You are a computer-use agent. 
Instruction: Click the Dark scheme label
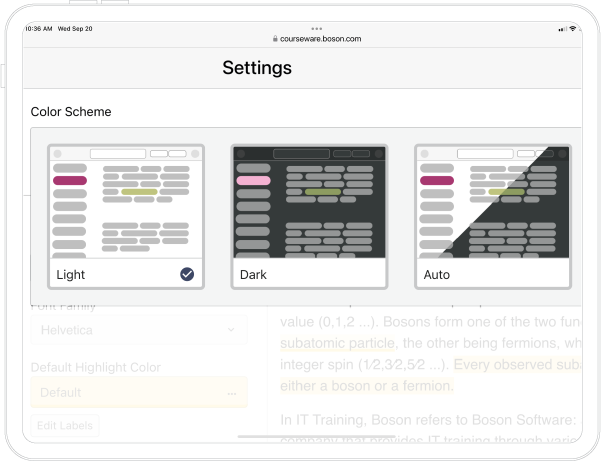pyautogui.click(x=254, y=274)
